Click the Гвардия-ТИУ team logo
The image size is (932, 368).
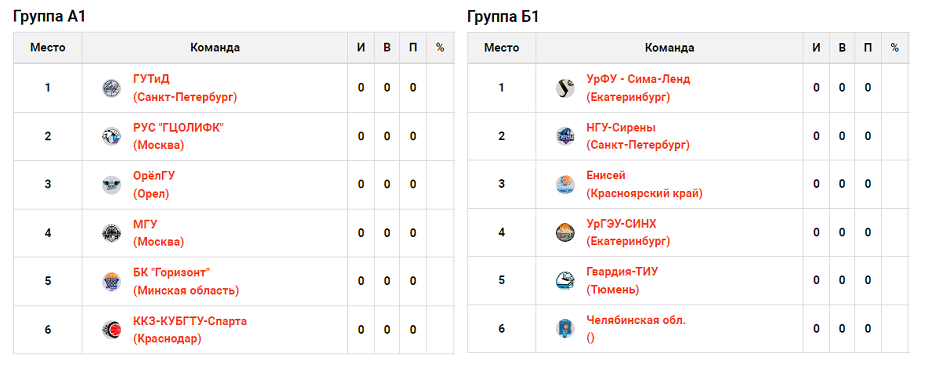pyautogui.click(x=565, y=281)
